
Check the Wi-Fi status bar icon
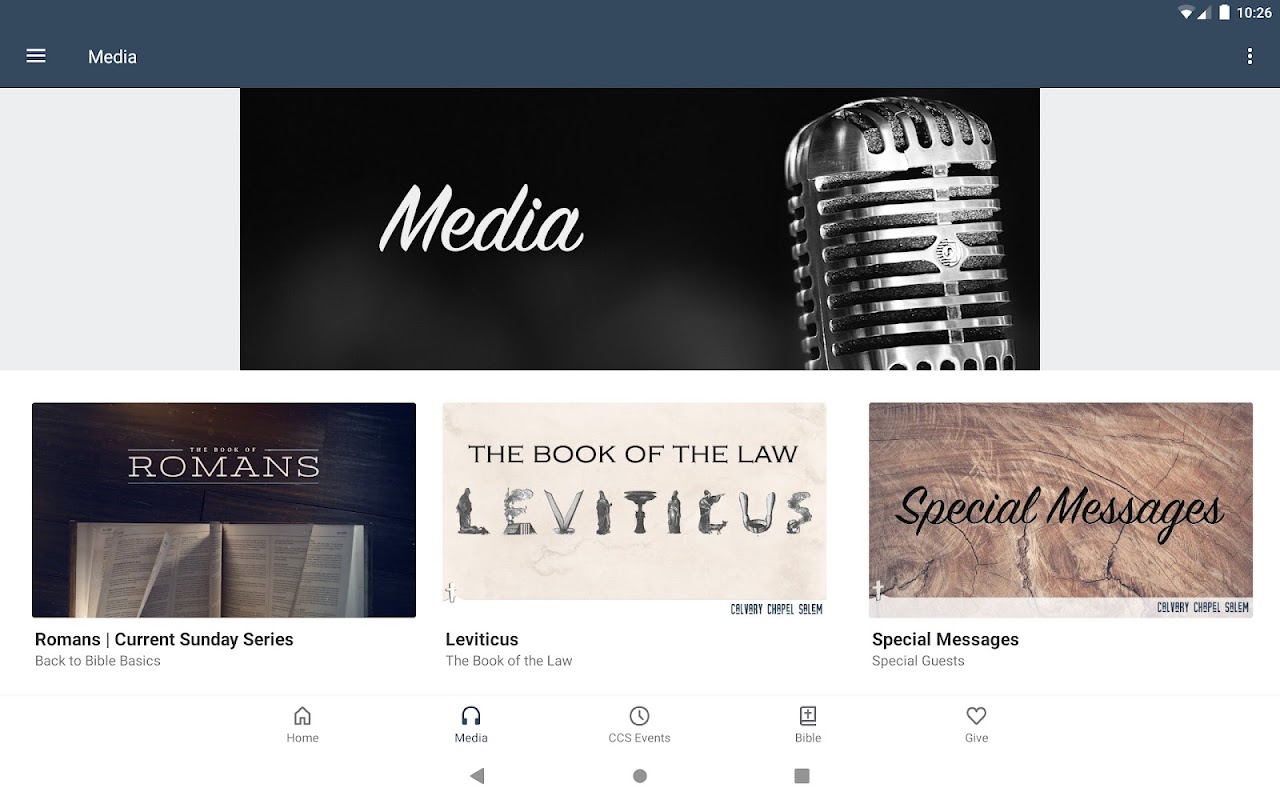pos(1187,13)
